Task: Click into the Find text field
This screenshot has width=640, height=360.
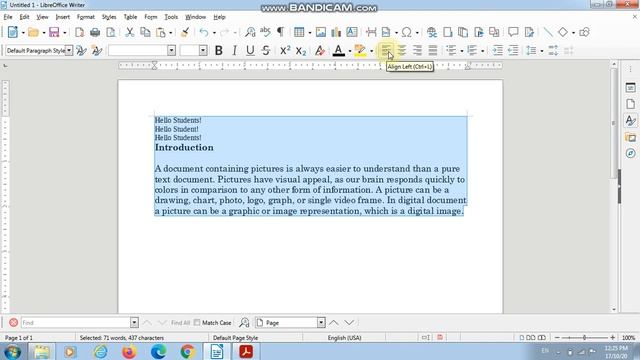Action: (x=76, y=322)
